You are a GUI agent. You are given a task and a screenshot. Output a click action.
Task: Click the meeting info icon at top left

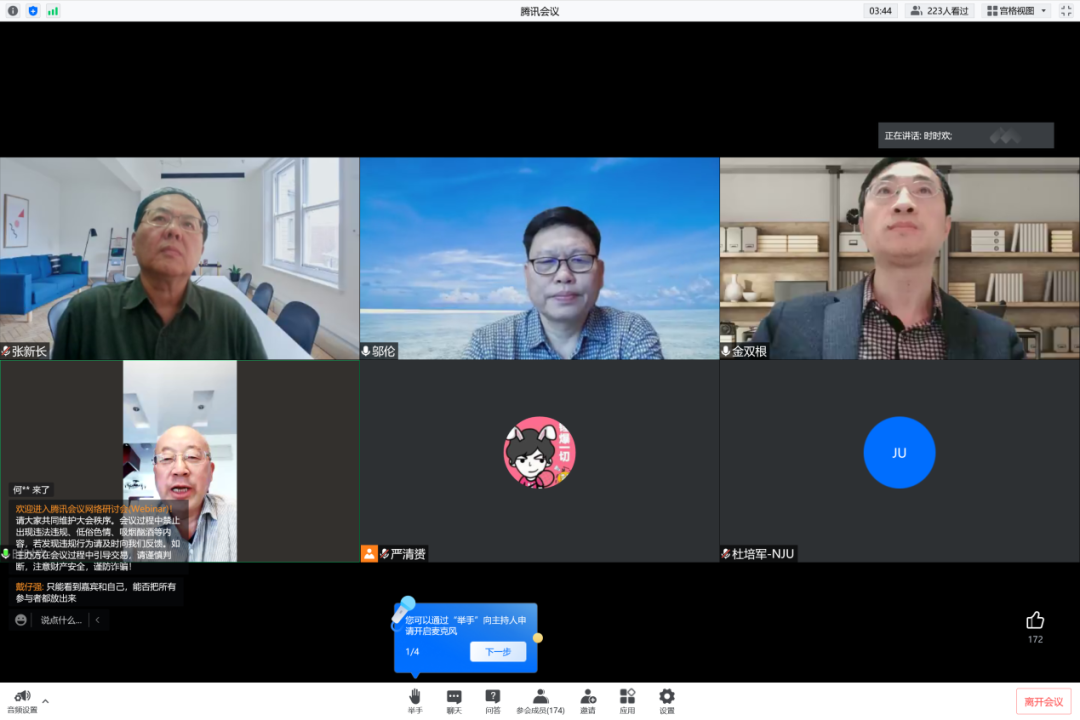(x=13, y=11)
